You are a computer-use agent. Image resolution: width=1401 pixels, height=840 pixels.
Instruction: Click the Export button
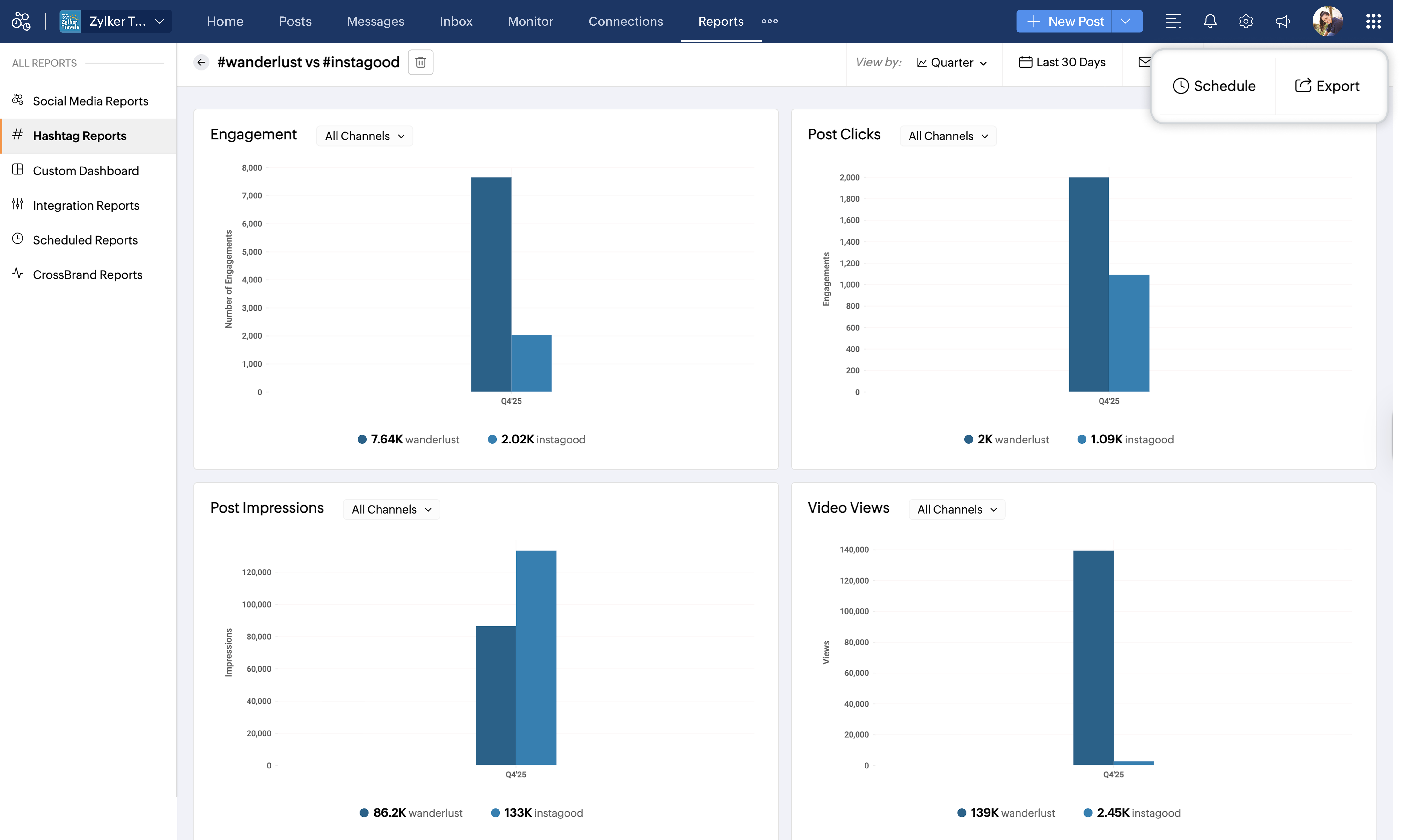coord(1326,86)
